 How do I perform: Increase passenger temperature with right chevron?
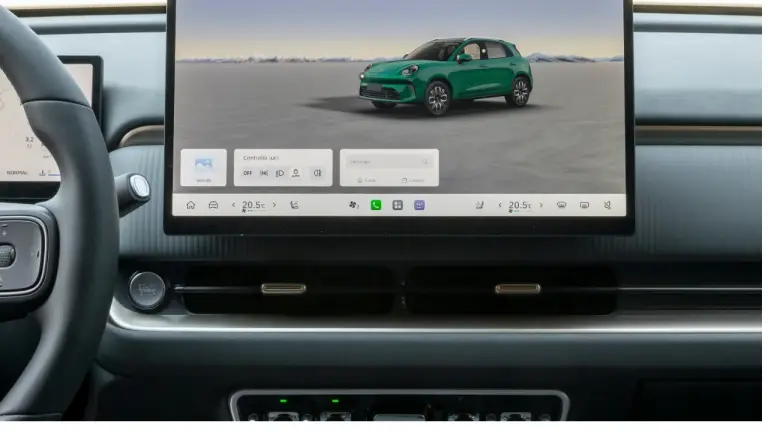pos(541,205)
